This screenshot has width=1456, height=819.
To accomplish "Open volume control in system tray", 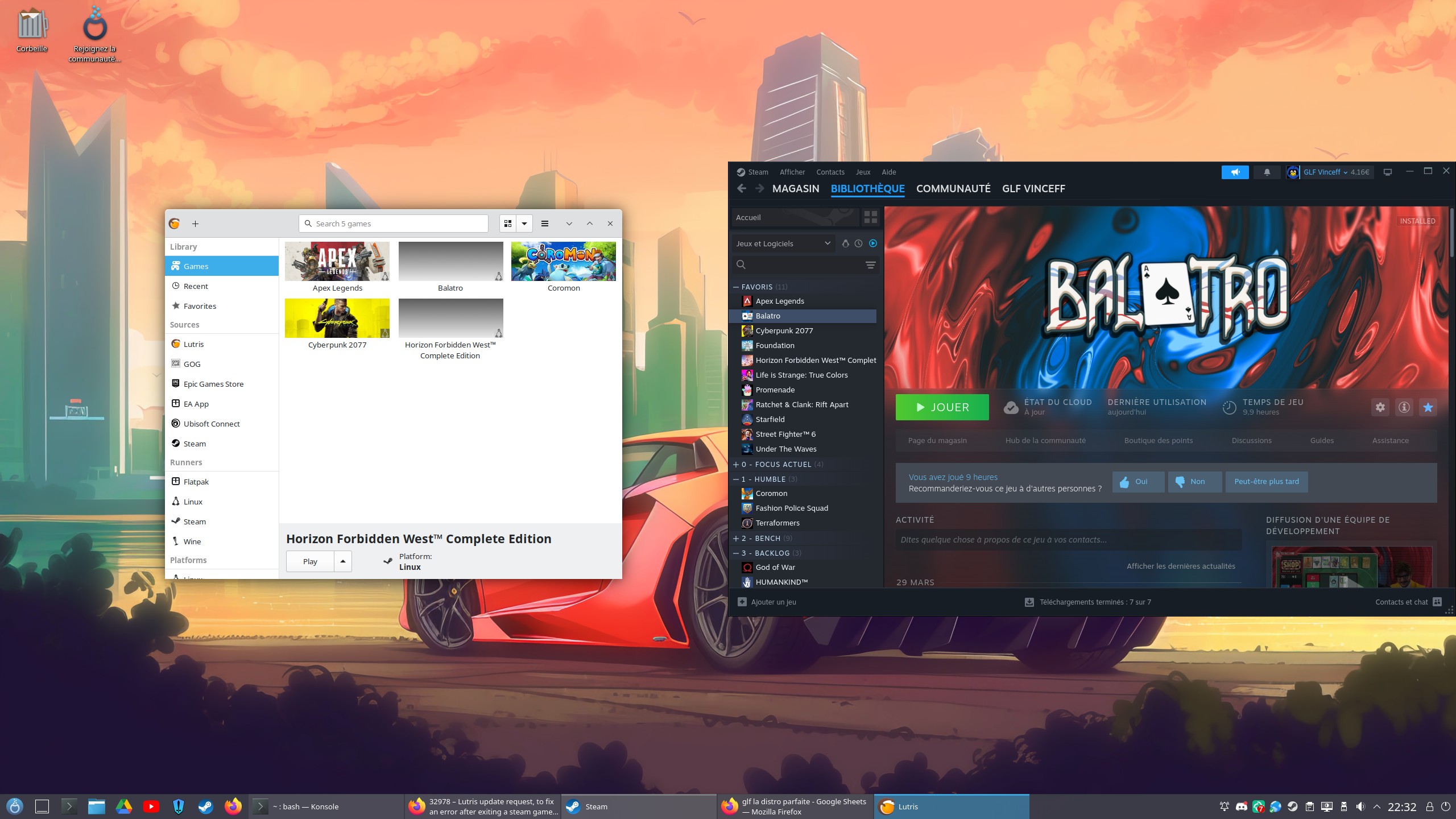I will click(1360, 806).
